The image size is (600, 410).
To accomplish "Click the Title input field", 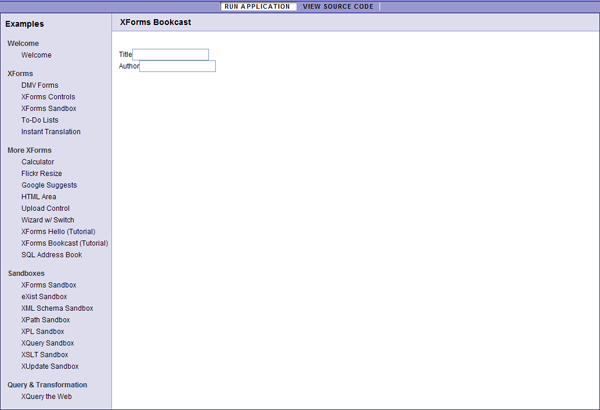I will click(x=170, y=55).
